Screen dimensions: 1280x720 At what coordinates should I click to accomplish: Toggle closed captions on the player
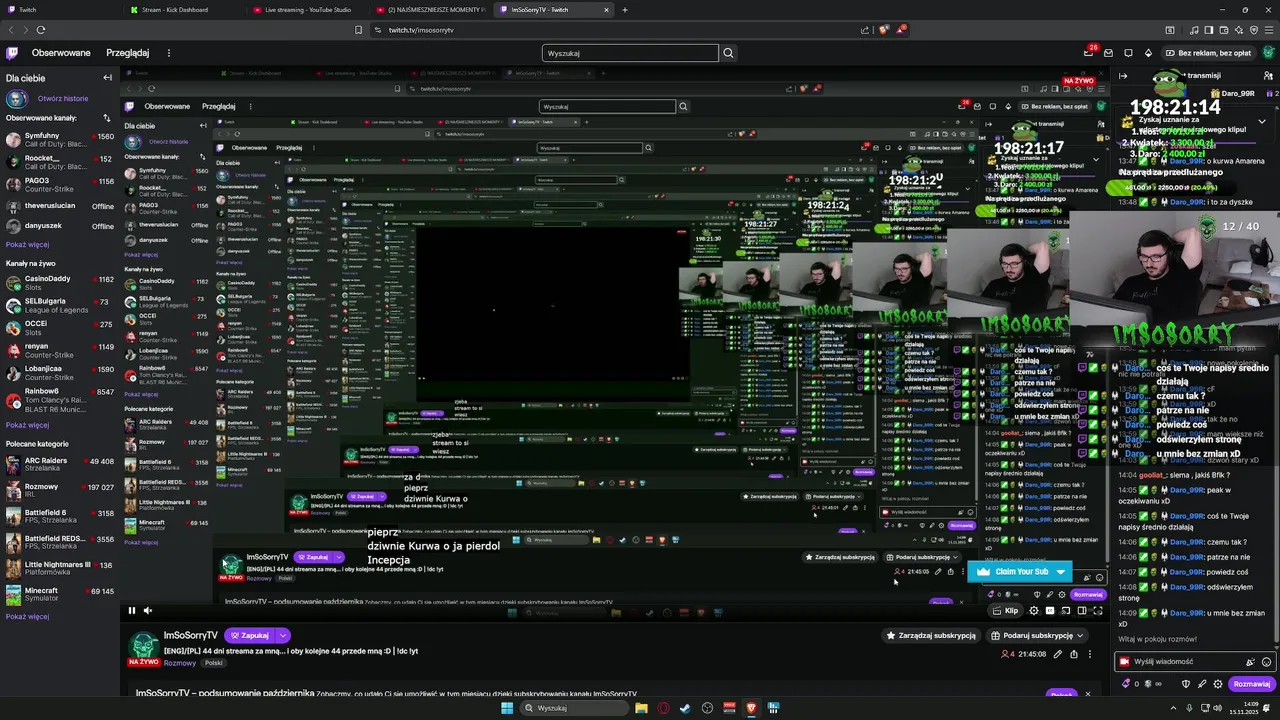(1050, 611)
